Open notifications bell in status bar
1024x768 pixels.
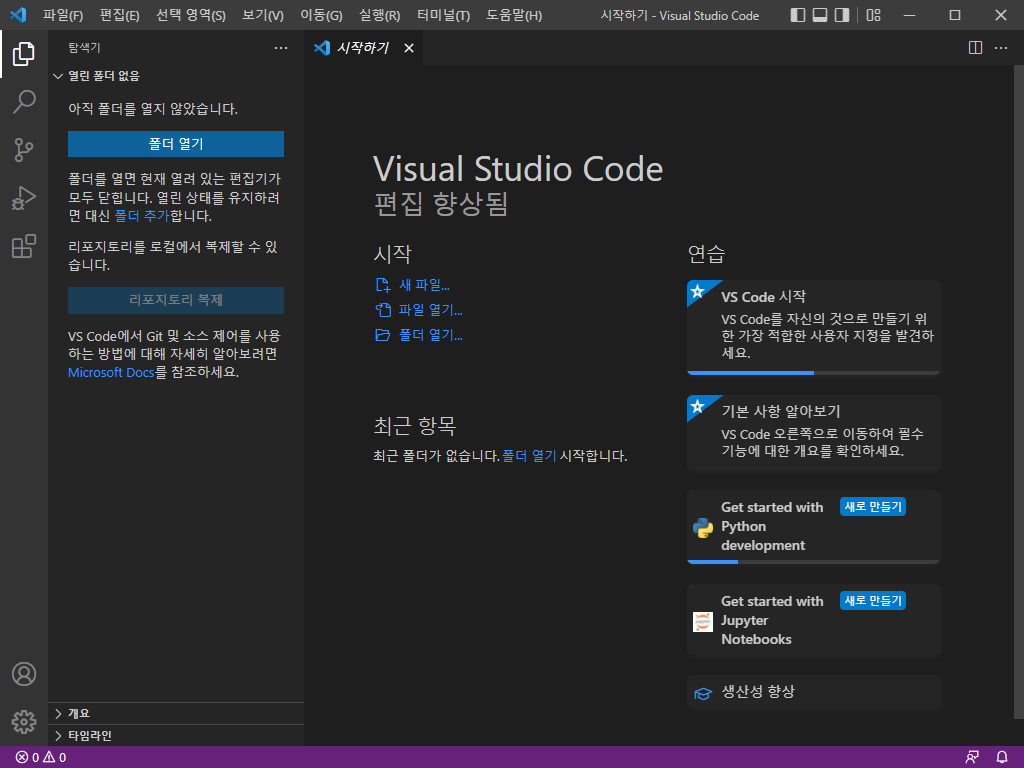pyautogui.click(x=1002, y=758)
